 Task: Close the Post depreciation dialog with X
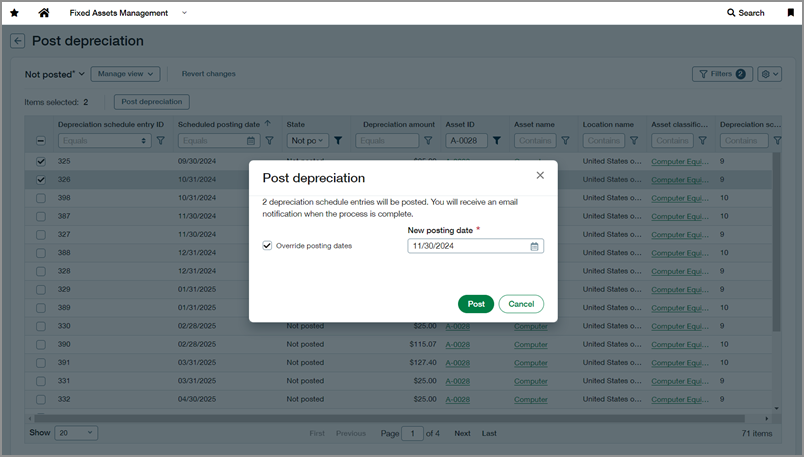coord(540,175)
